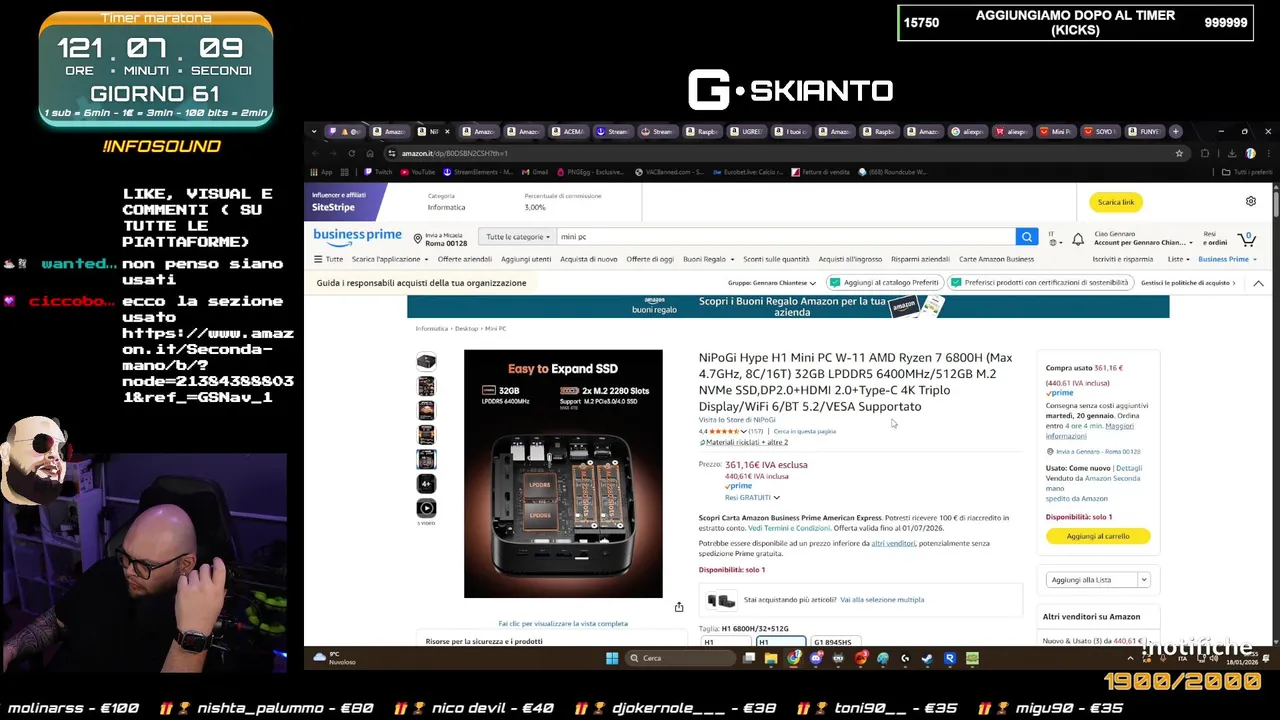Click Aggiungi al carrello button
The image size is (1280, 720).
[1098, 536]
